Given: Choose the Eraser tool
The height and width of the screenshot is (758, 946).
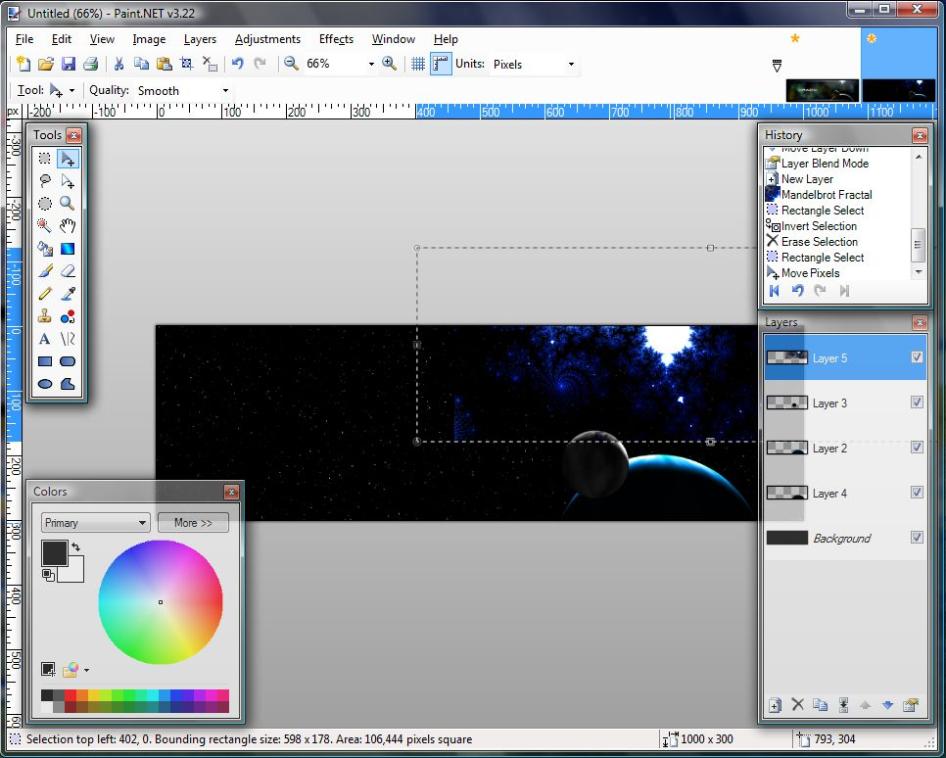Looking at the screenshot, I should [x=68, y=271].
